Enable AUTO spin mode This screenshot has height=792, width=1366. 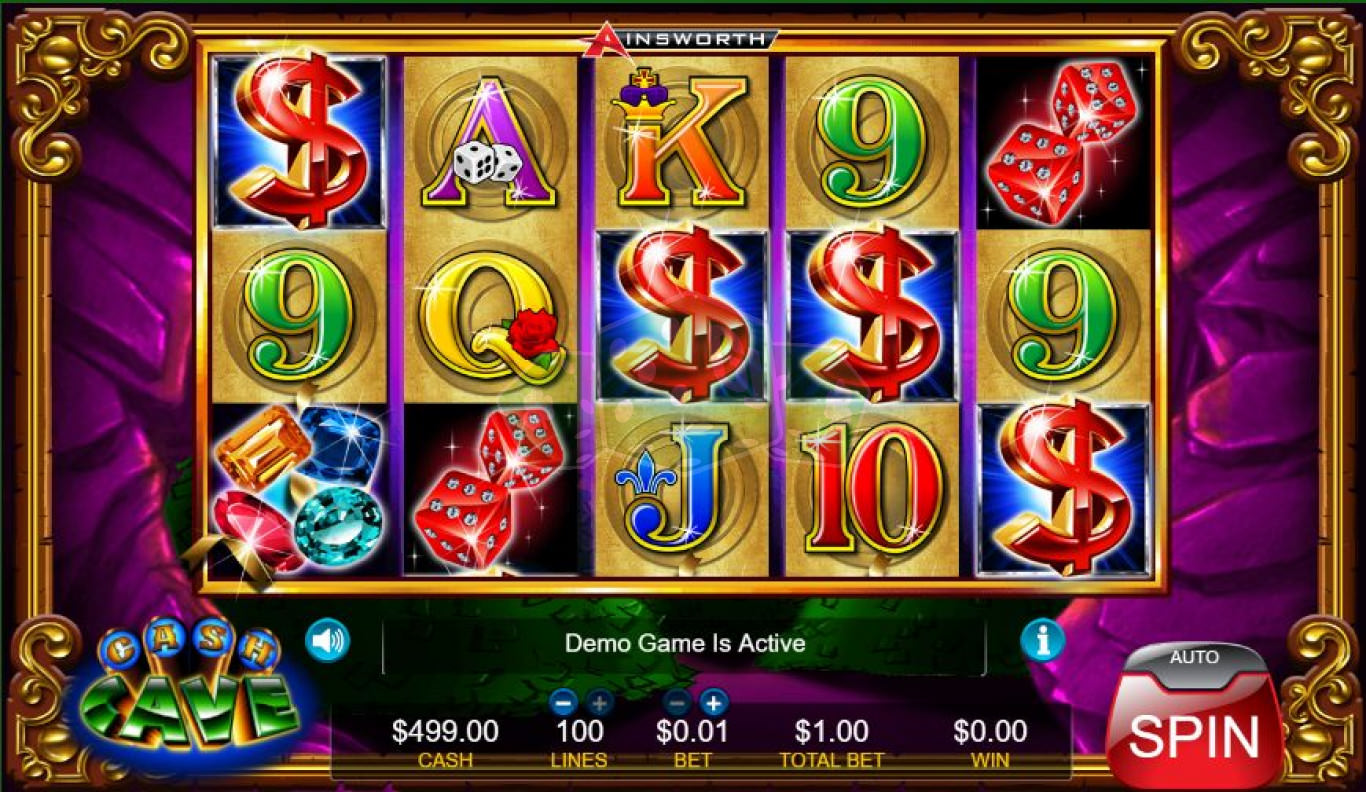(1194, 658)
